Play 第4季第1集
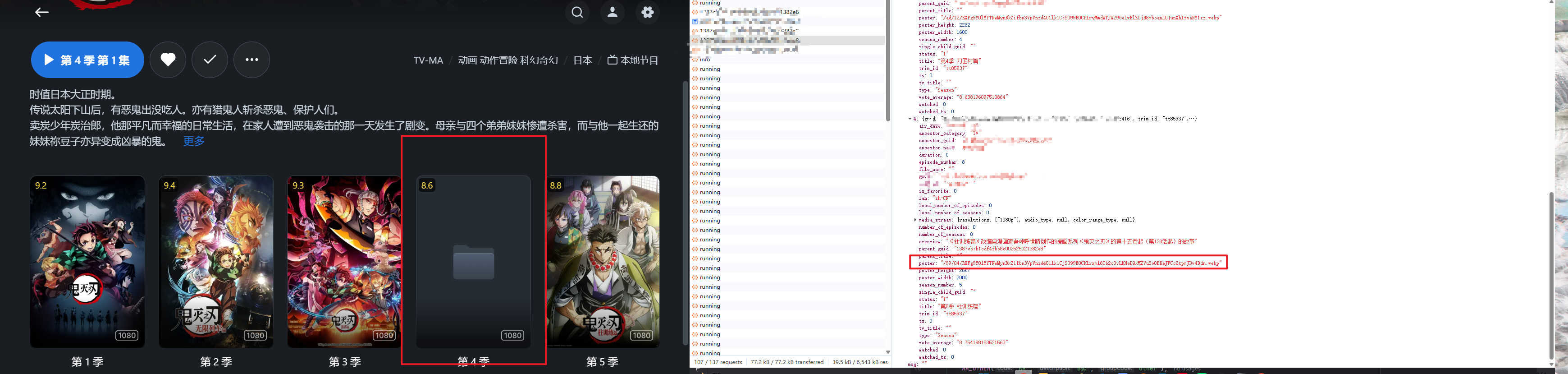The image size is (1568, 374). (87, 60)
